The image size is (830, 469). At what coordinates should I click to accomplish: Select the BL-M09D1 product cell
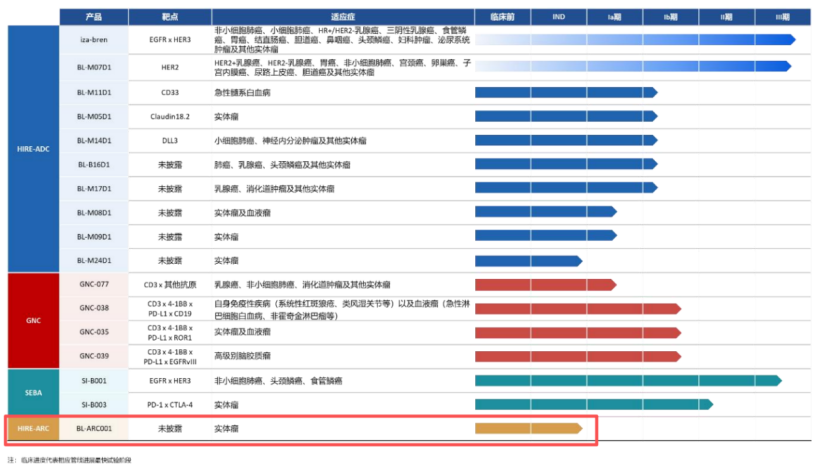pos(94,237)
